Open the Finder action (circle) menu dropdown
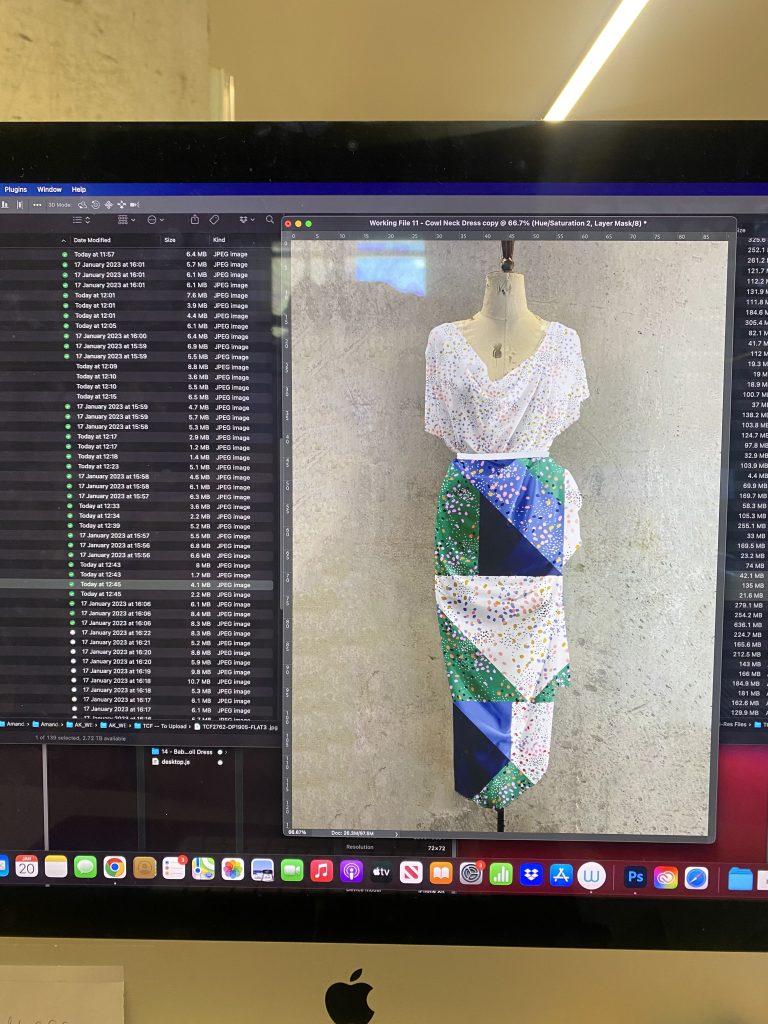 click(x=155, y=220)
